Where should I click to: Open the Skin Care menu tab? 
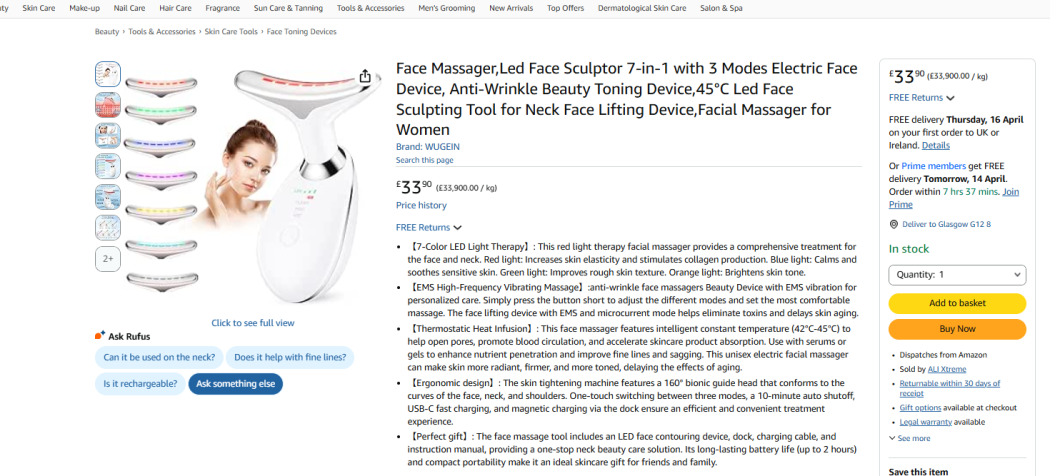click(39, 8)
